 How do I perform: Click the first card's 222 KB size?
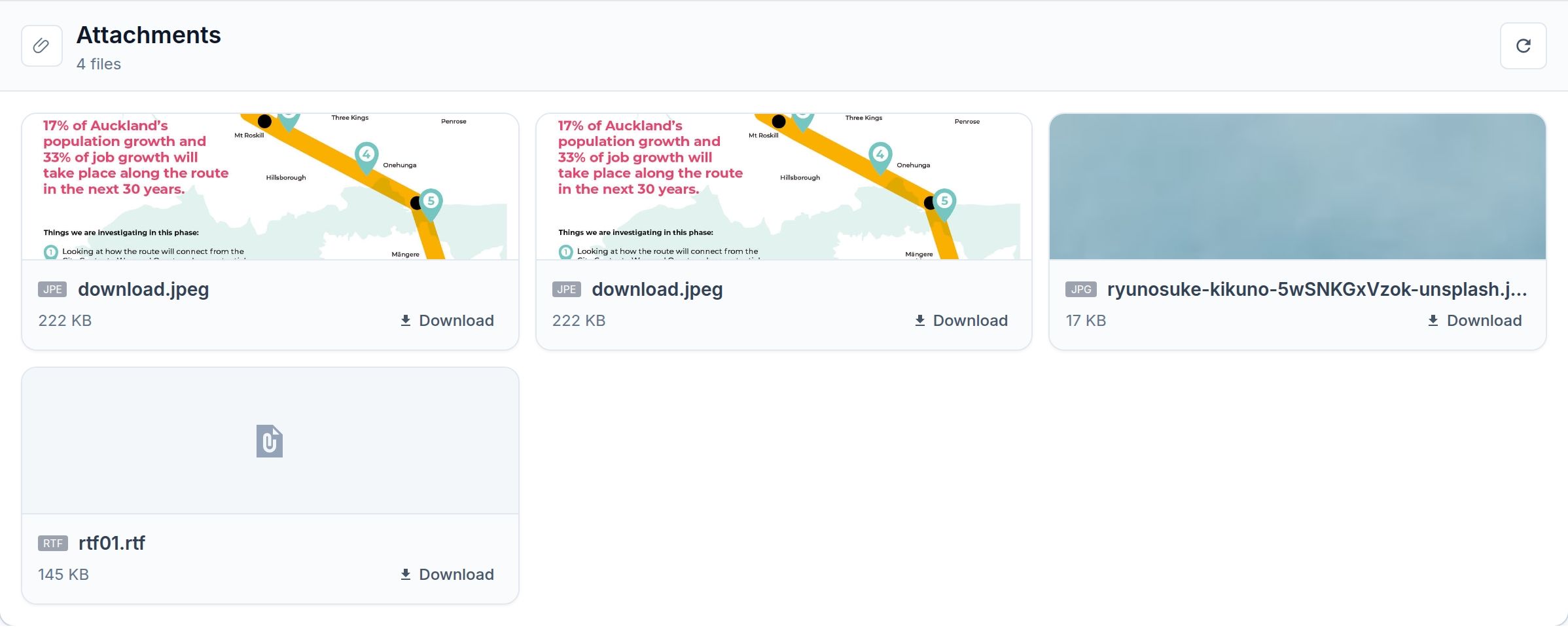pos(65,321)
